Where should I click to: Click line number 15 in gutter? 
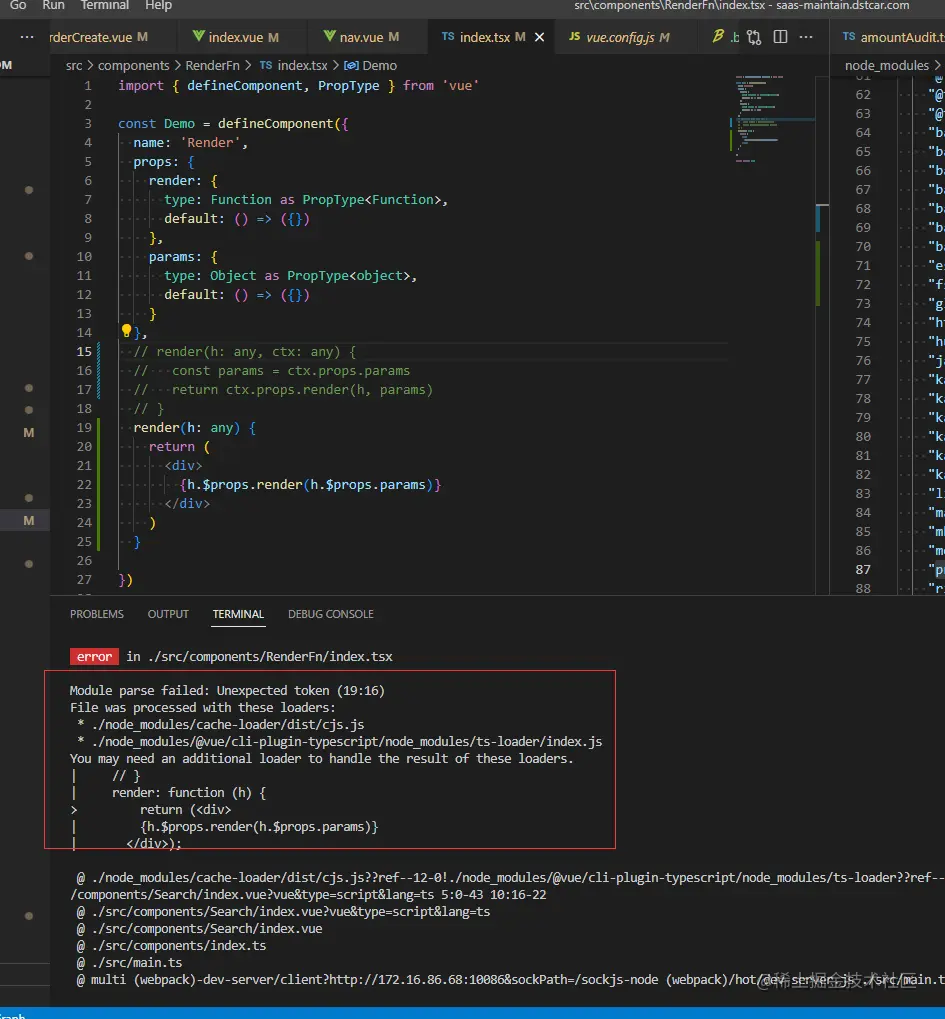click(x=84, y=352)
